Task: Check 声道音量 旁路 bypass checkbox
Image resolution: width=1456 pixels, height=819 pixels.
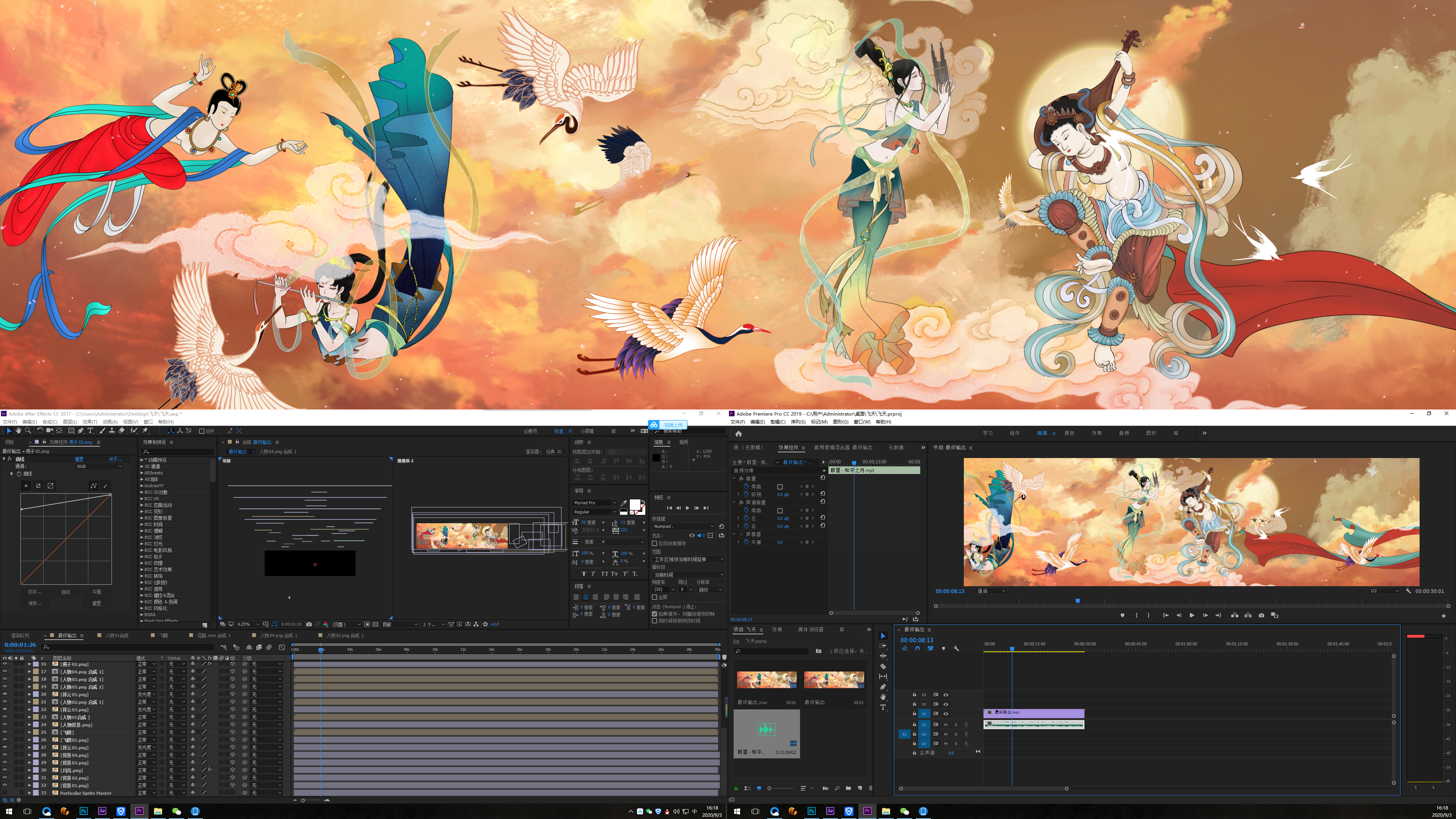Action: click(780, 510)
